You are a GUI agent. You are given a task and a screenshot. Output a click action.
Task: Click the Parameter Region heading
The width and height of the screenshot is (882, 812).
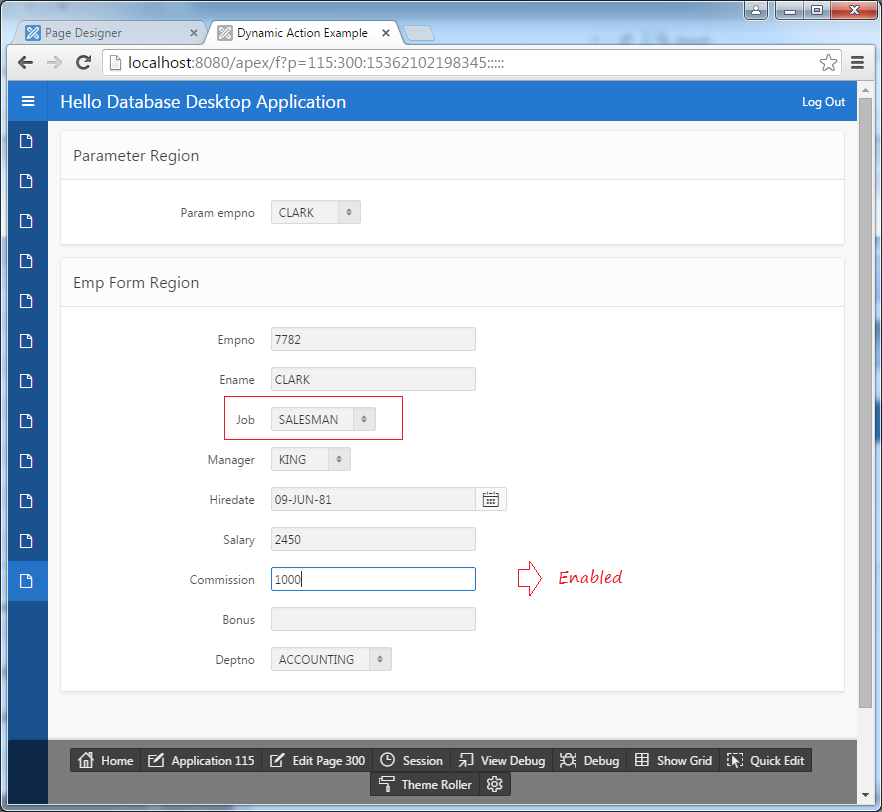136,156
